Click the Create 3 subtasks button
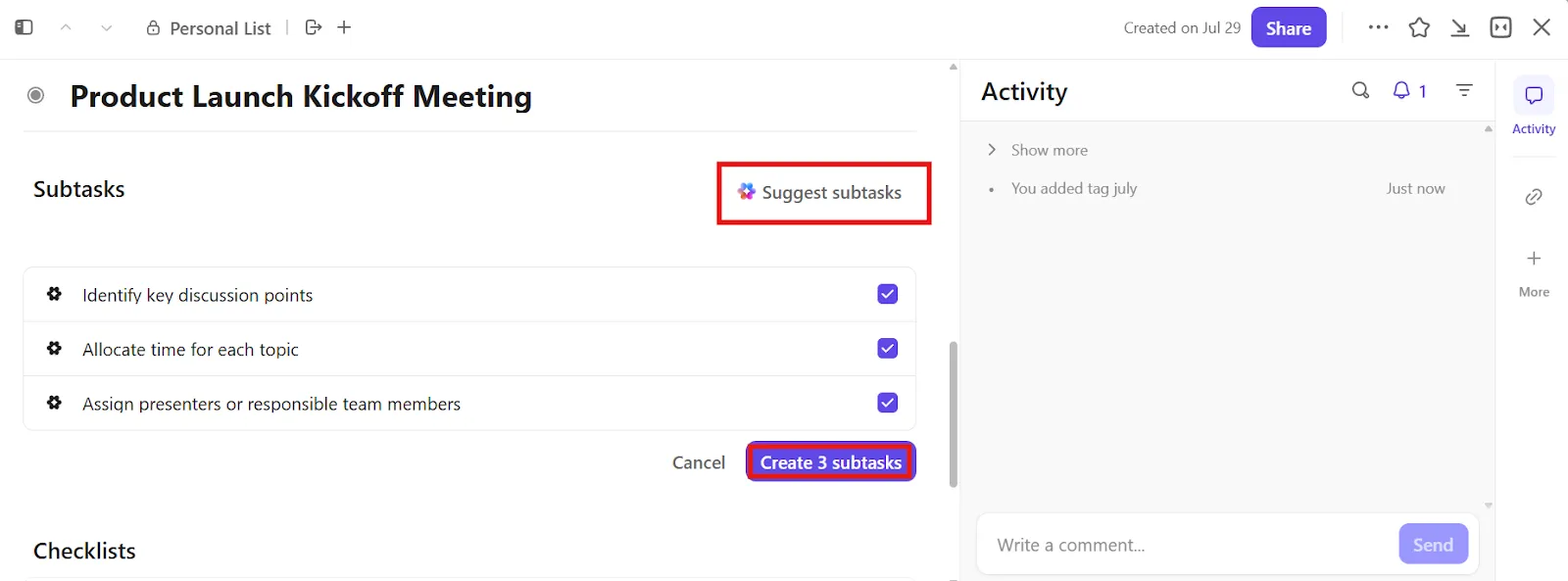Image resolution: width=1568 pixels, height=581 pixels. coord(831,461)
